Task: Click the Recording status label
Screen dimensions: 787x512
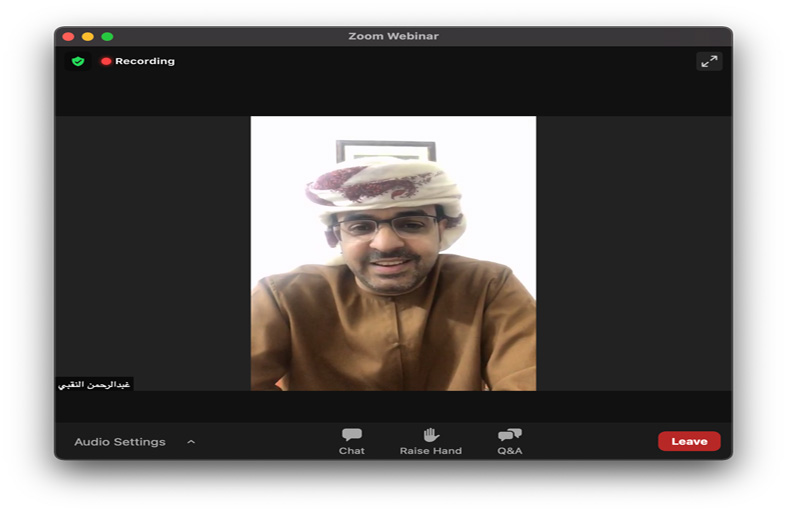Action: click(145, 61)
